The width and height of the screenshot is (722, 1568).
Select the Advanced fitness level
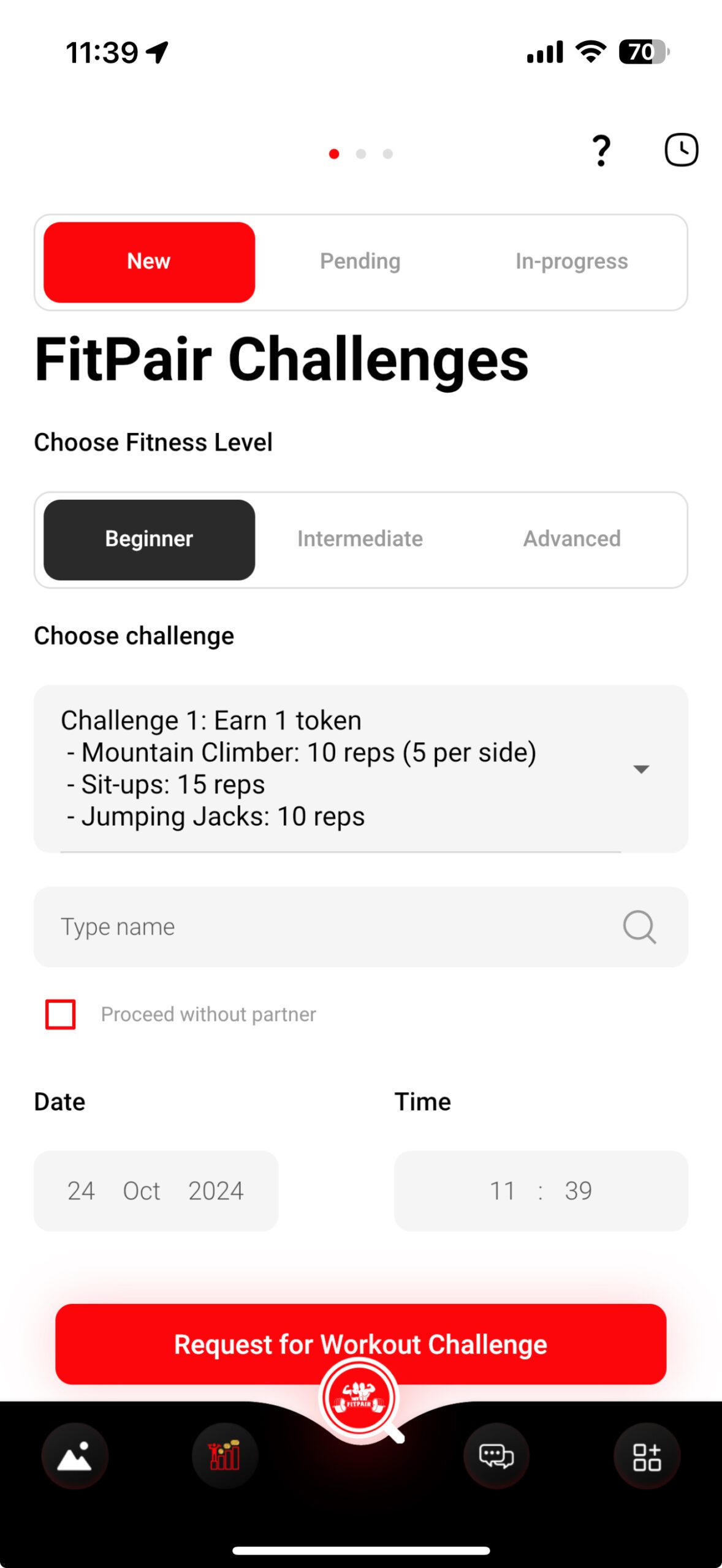(x=572, y=539)
